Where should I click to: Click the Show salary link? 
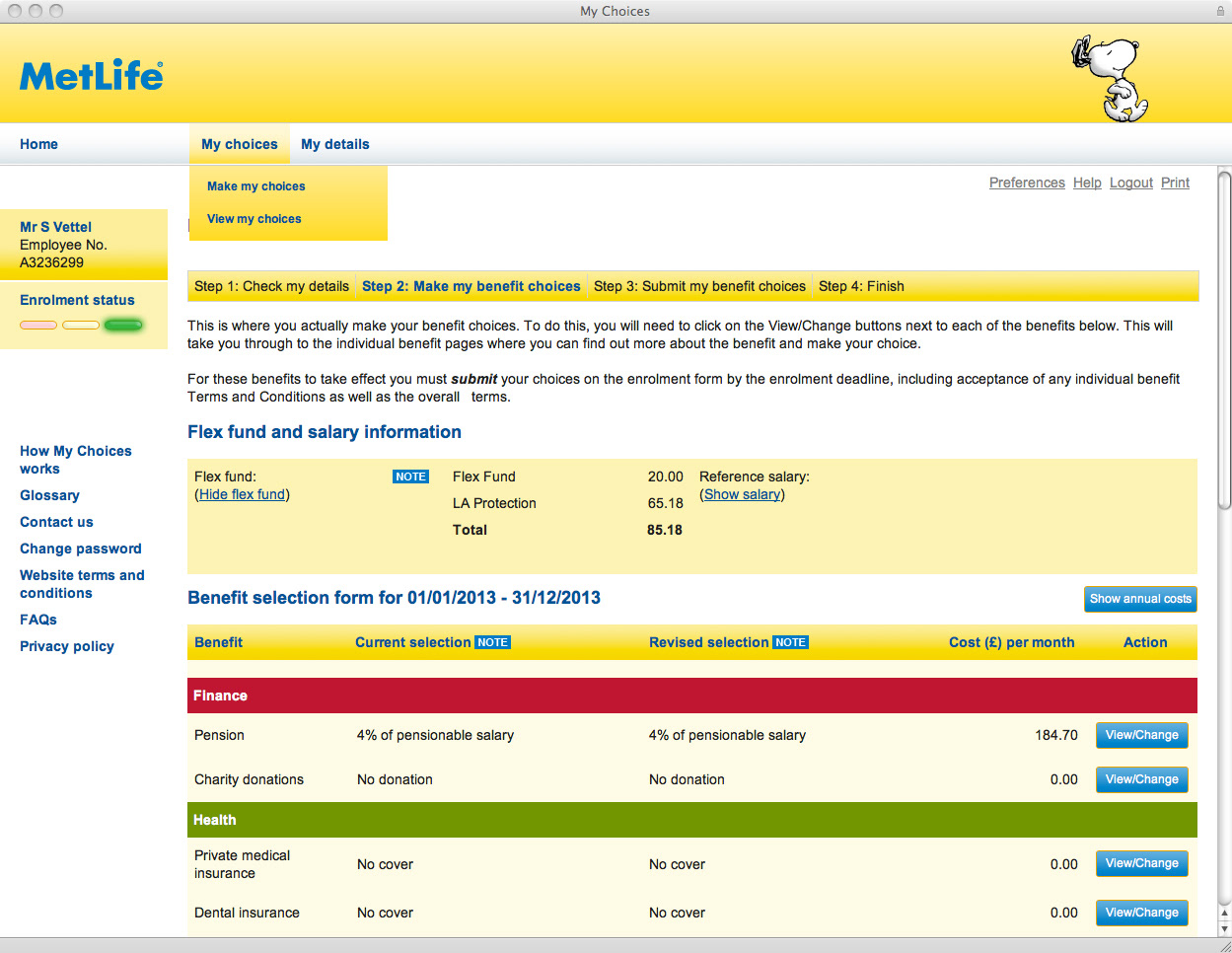pos(743,494)
